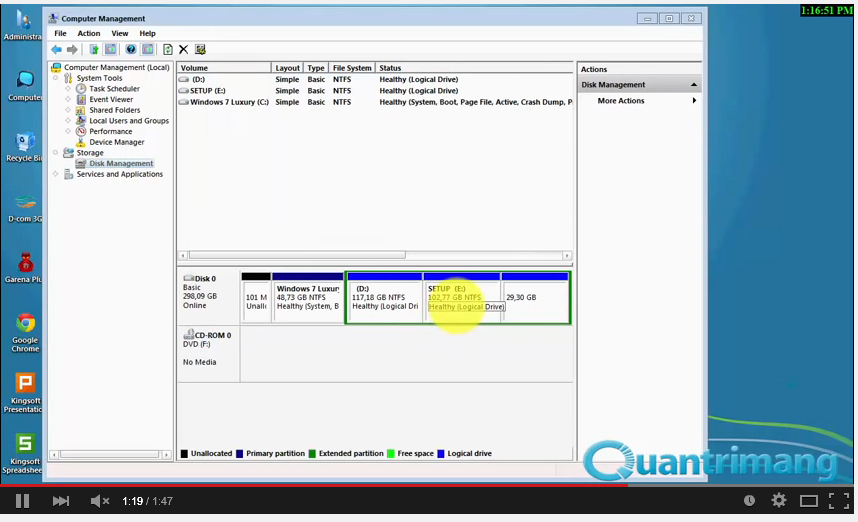Click the red video progress bar
The height and width of the screenshot is (522, 858).
300,485
